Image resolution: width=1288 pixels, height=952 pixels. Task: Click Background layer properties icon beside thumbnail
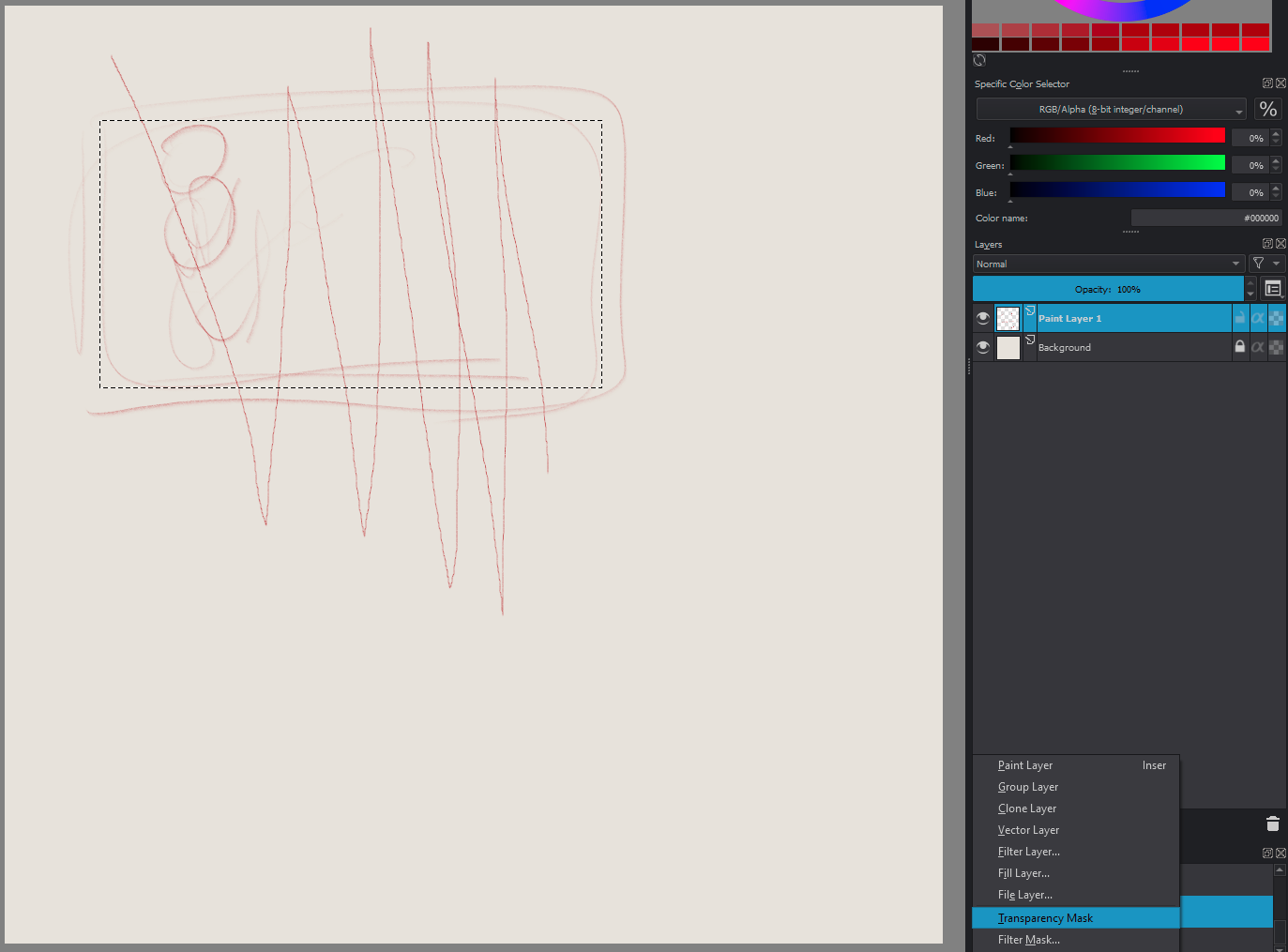1030,340
